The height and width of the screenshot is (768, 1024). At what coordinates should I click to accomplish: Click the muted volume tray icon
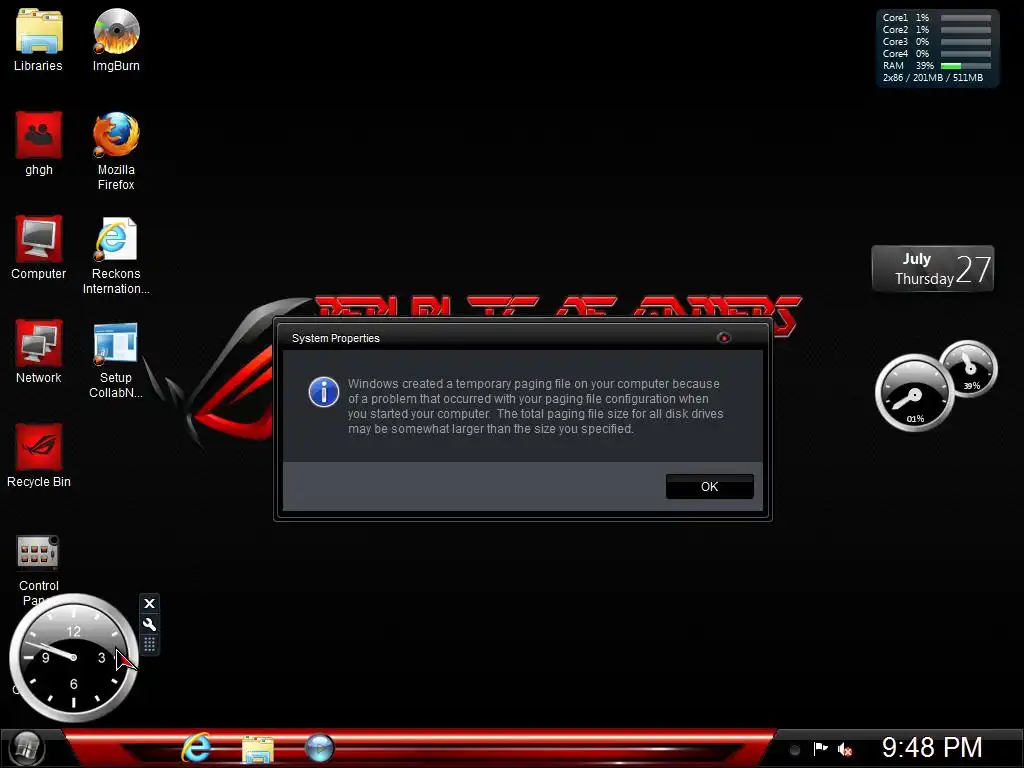[x=845, y=750]
